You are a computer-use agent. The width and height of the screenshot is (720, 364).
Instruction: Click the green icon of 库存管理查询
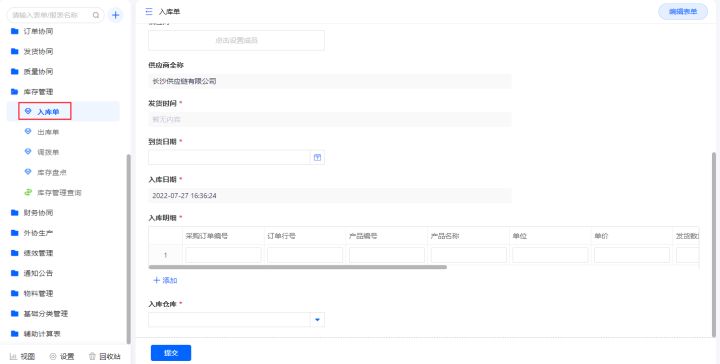[x=28, y=192]
